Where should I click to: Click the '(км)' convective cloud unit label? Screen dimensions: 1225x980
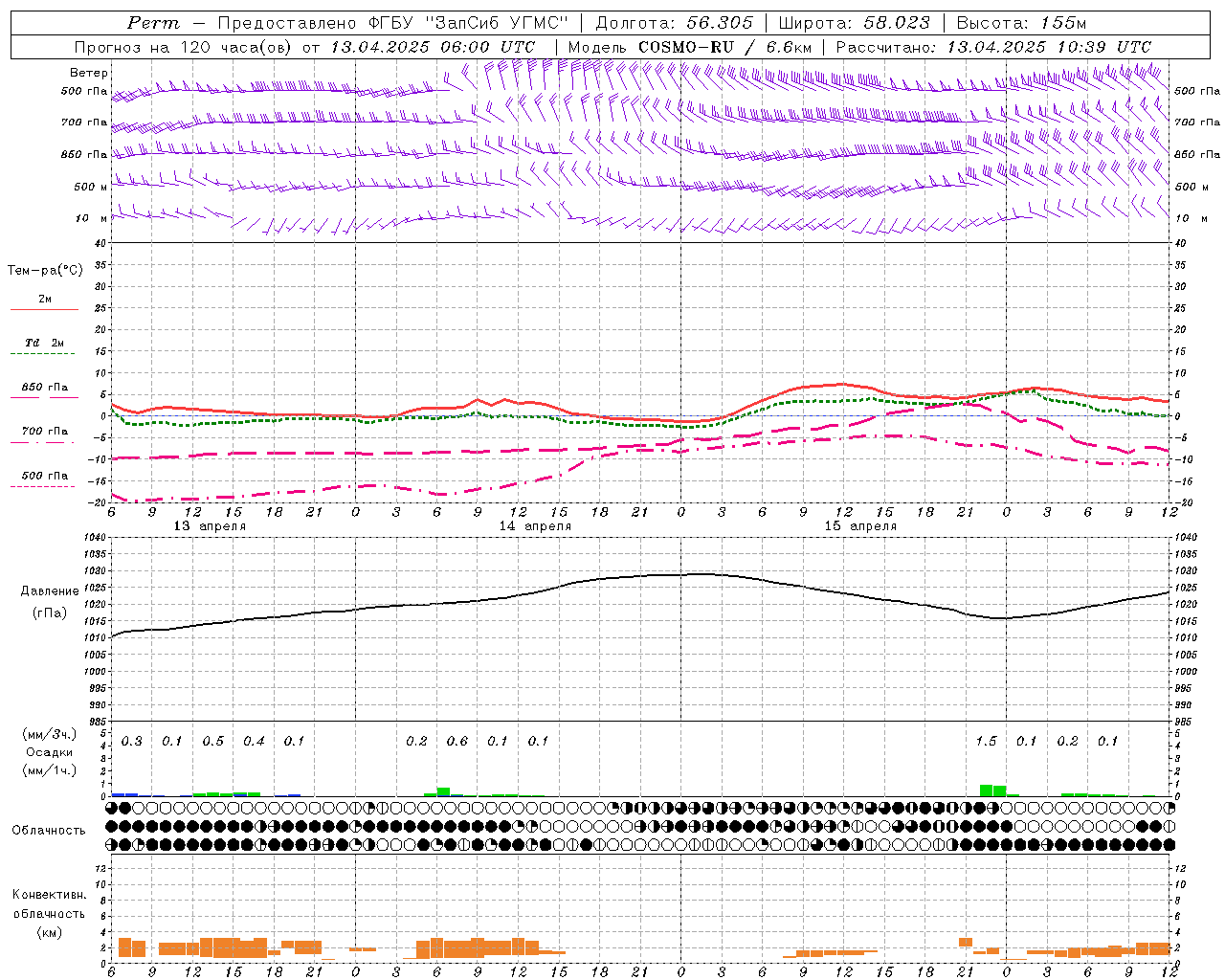50,932
